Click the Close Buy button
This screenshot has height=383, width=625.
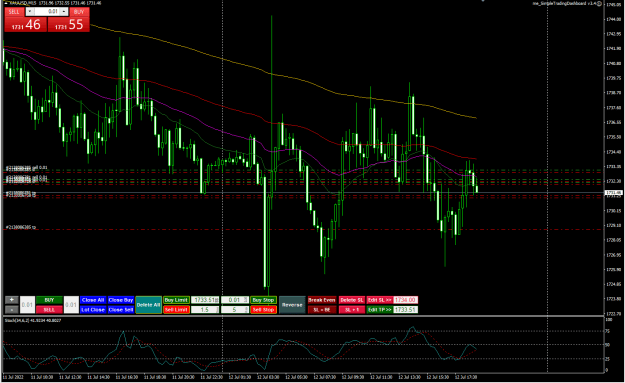[x=121, y=300]
